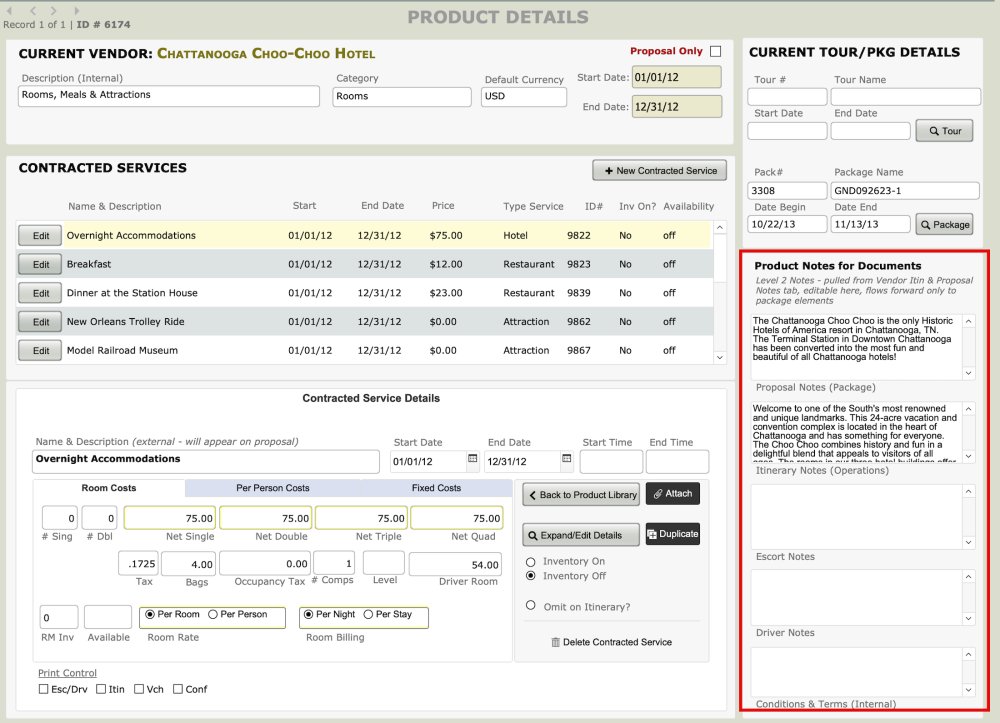Viewport: 1000px width, 723px height.
Task: Click Delete Contracted Service trash icon
Action: (x=556, y=642)
